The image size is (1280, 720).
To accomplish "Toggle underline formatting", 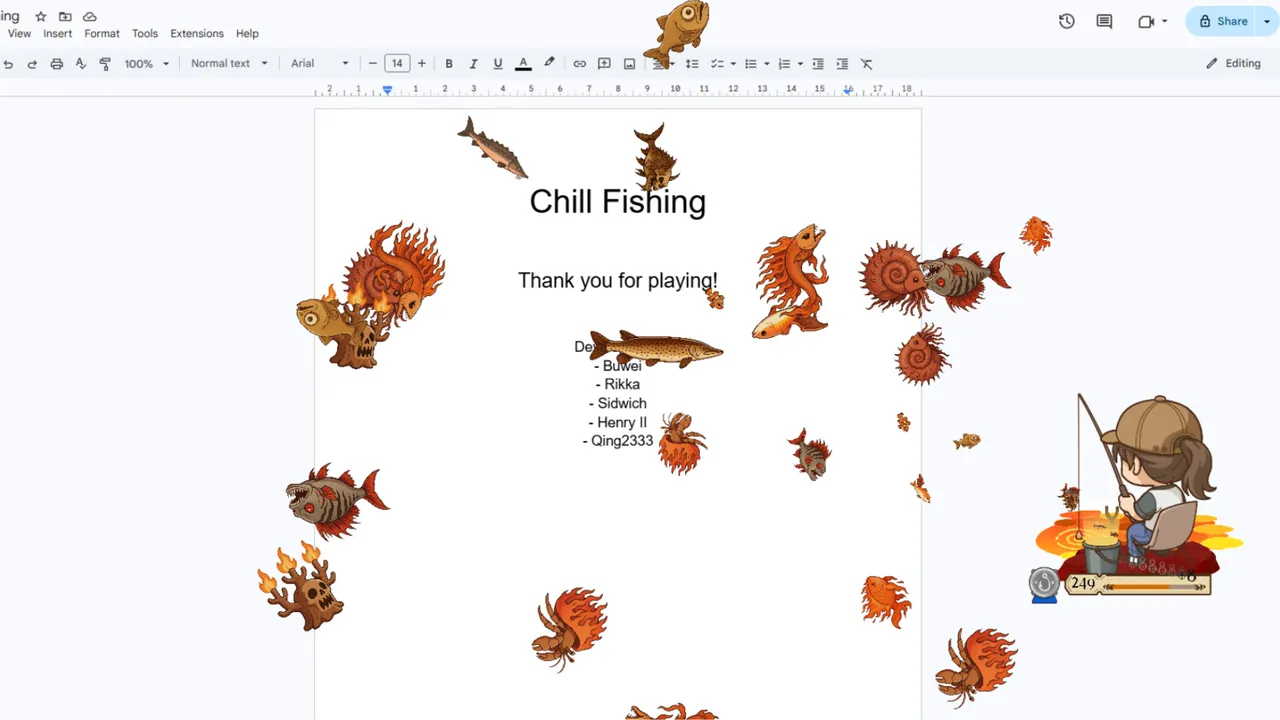I will tap(498, 63).
